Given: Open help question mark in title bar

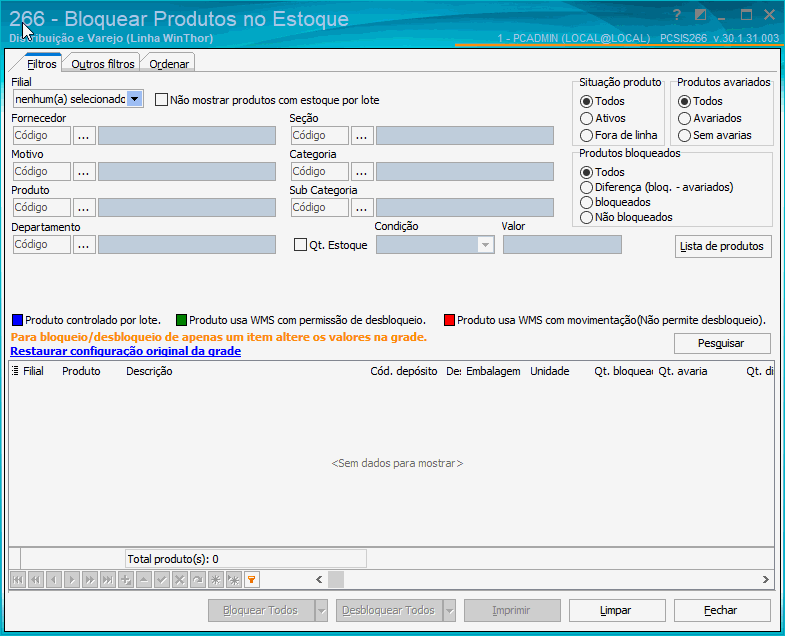Looking at the screenshot, I should click(677, 15).
